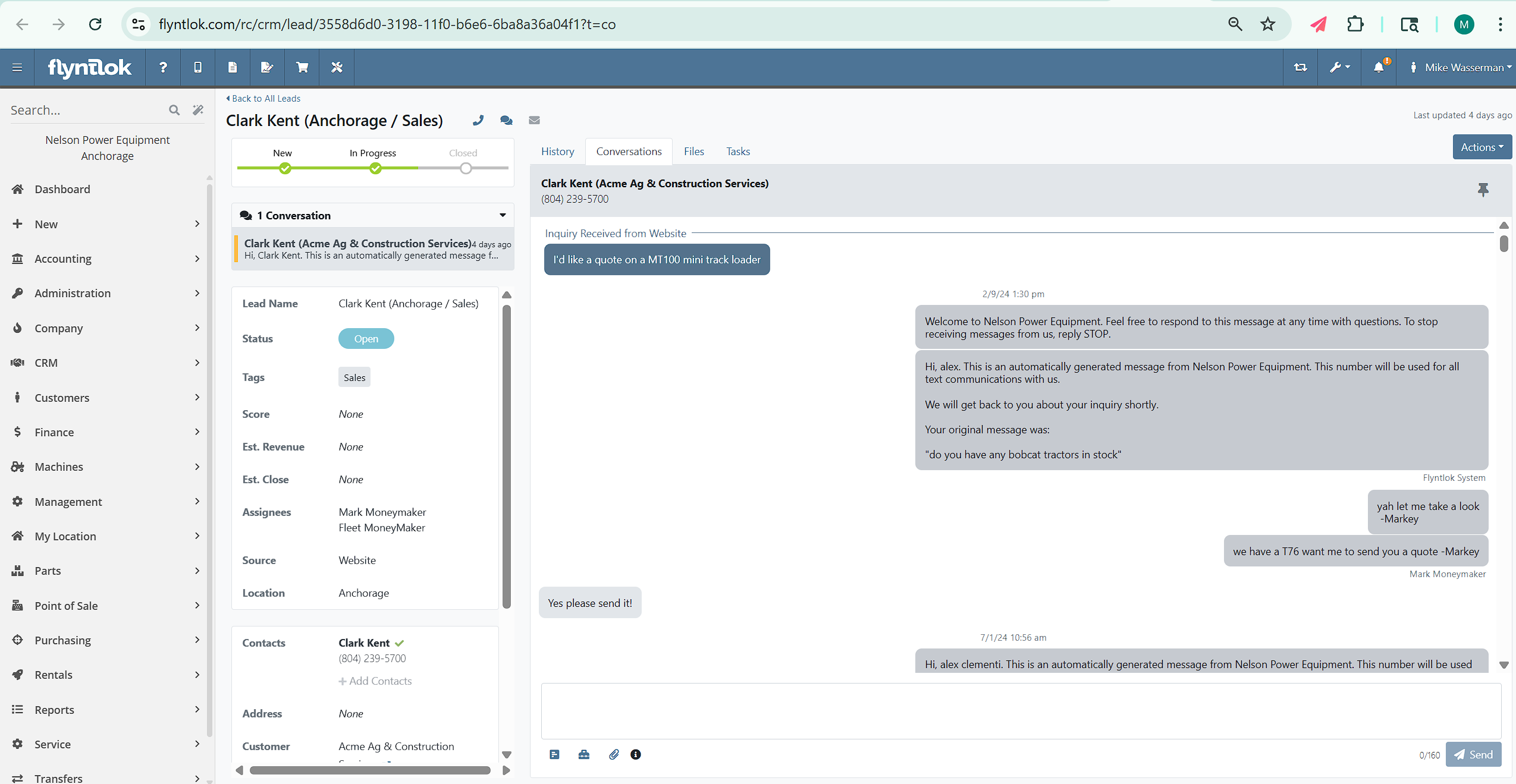Expand the Machines sidebar menu
Screen dimensions: 1516x784
tap(107, 467)
